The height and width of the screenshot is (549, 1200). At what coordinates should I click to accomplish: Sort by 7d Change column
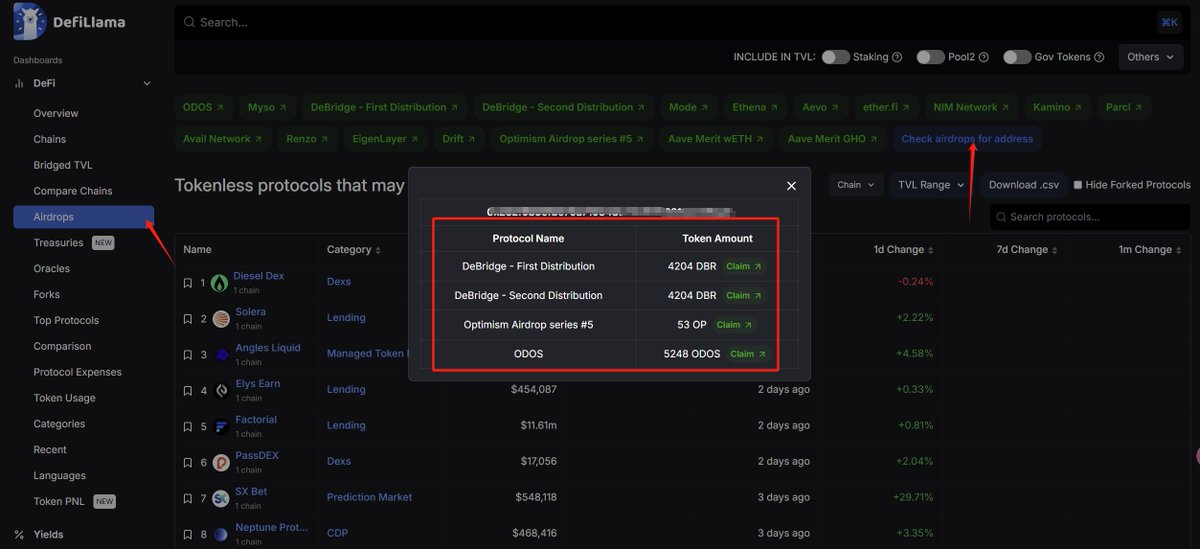click(1029, 250)
